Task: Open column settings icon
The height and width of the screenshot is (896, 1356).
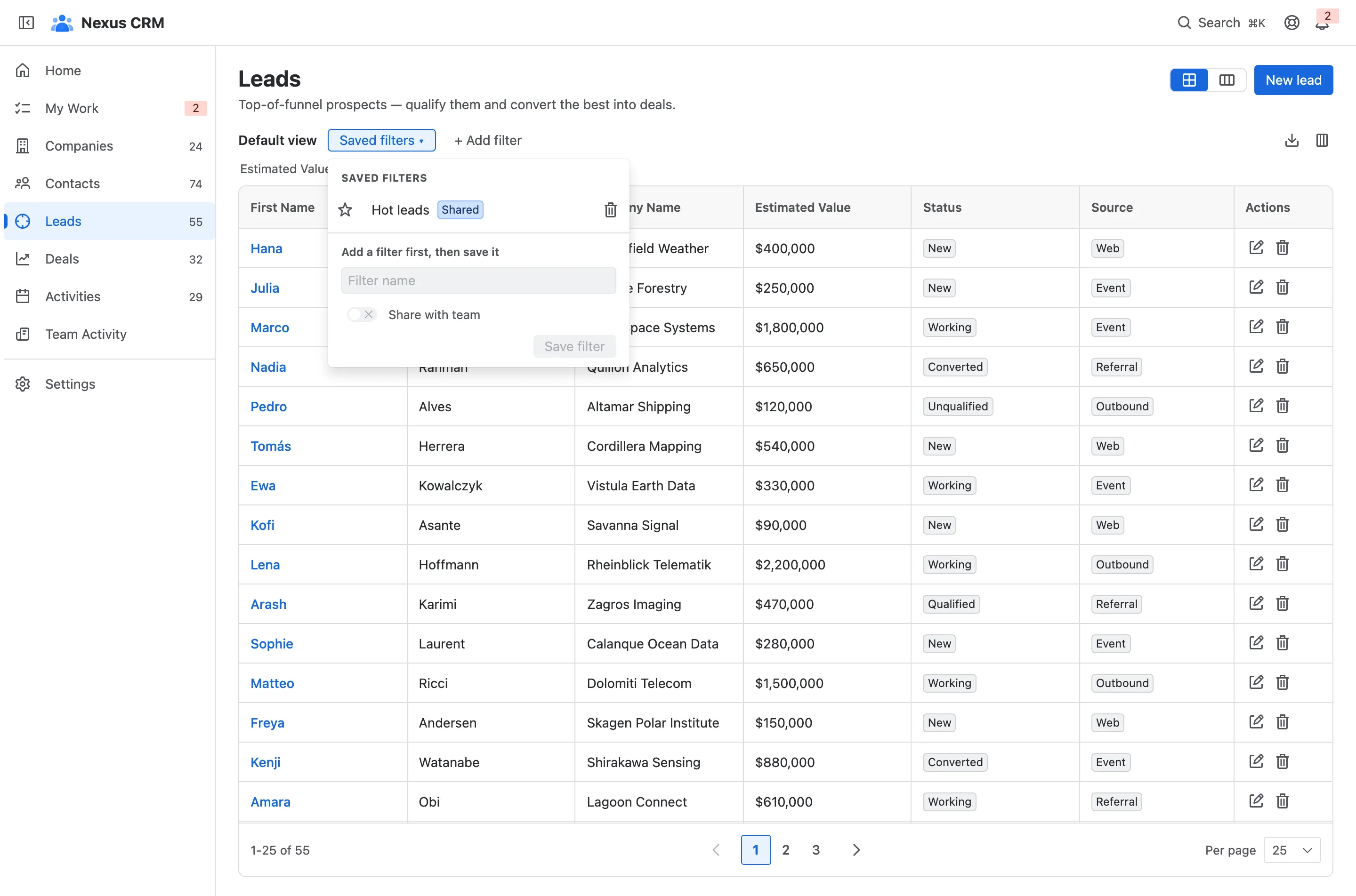Action: tap(1322, 140)
